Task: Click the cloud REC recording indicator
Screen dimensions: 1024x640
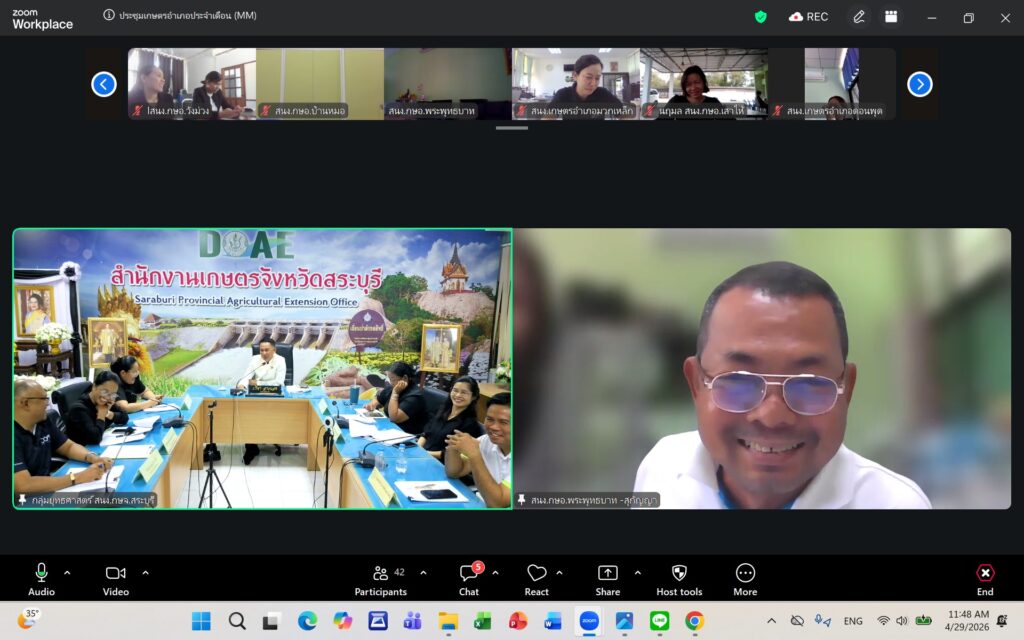Action: click(808, 17)
